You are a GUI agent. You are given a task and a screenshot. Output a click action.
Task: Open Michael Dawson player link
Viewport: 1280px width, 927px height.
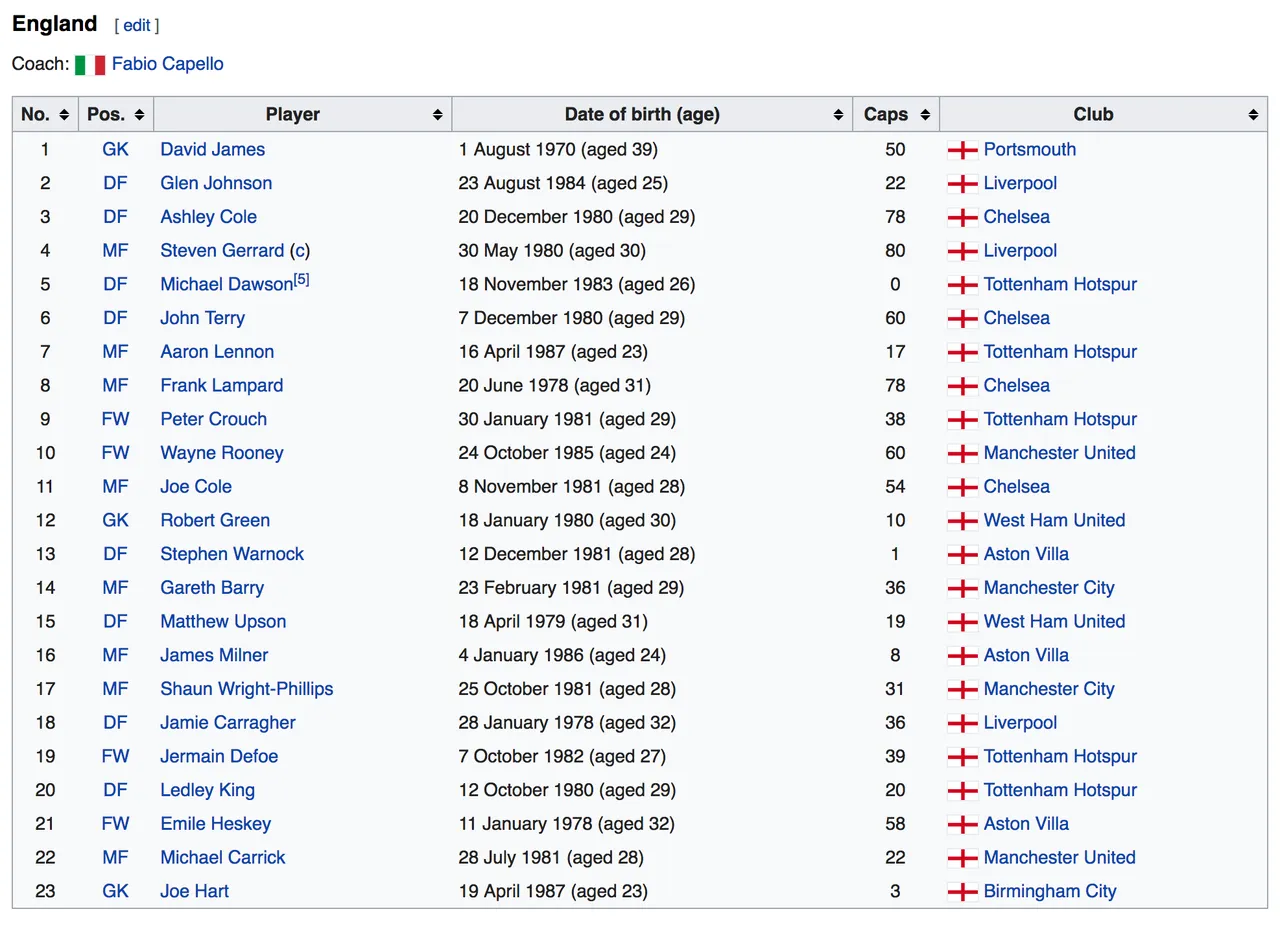click(226, 285)
